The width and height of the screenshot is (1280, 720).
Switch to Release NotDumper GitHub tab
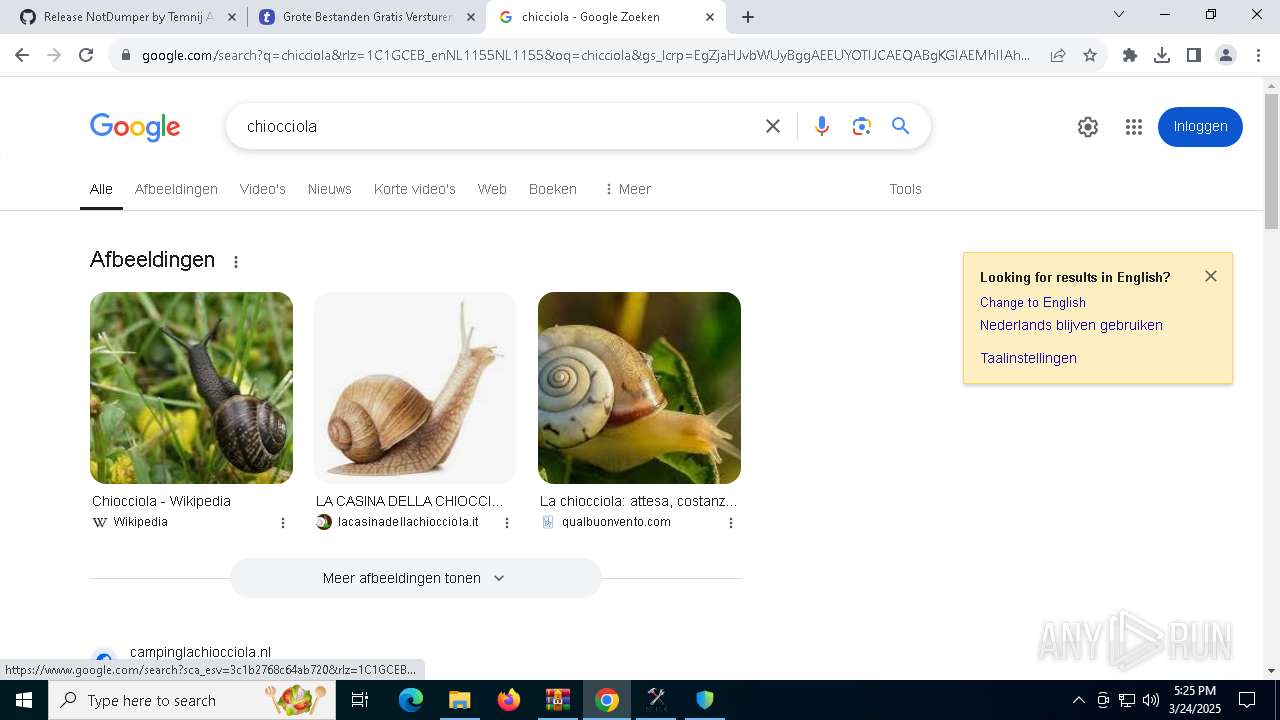click(130, 17)
